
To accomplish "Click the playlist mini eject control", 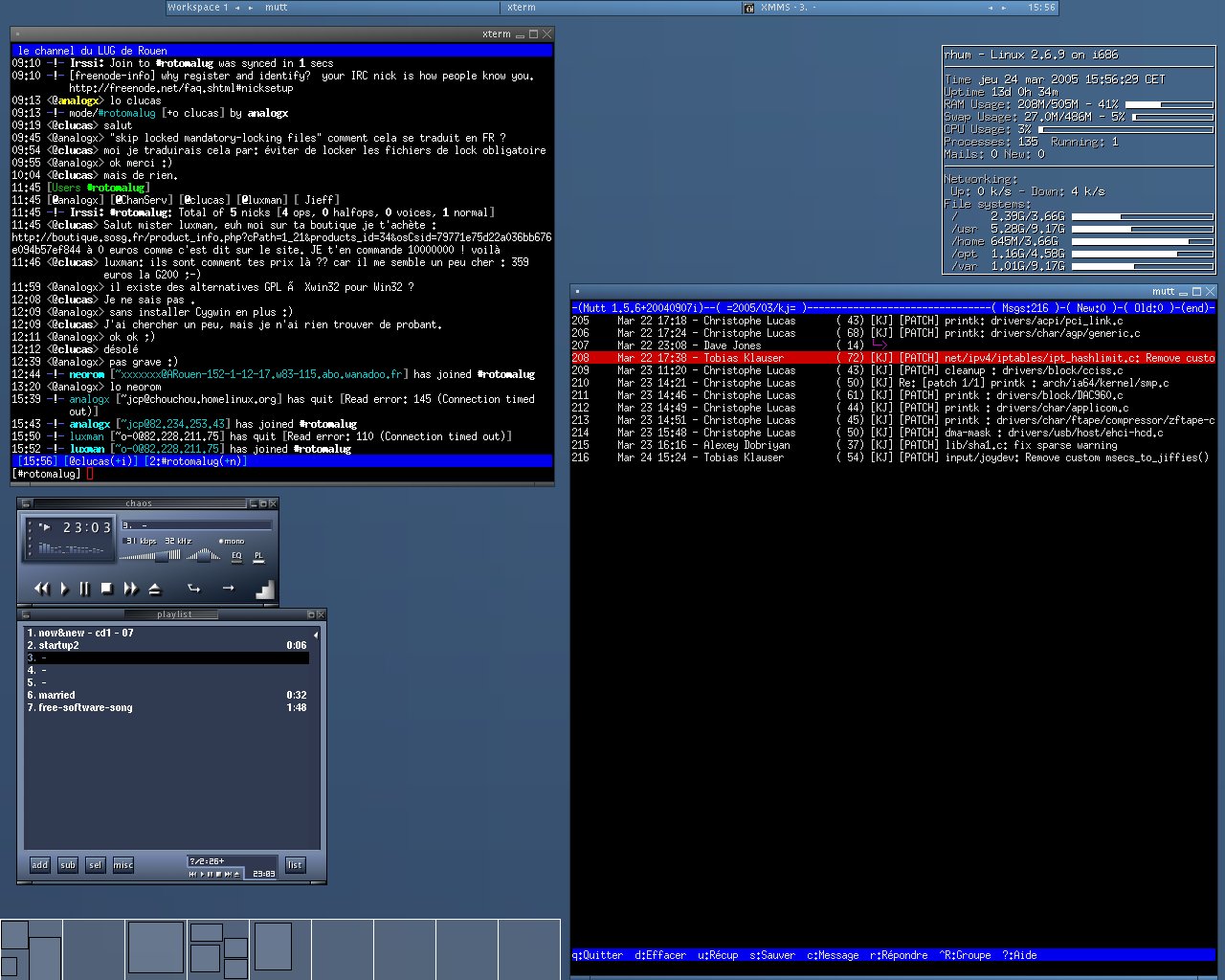I will tap(237, 874).
